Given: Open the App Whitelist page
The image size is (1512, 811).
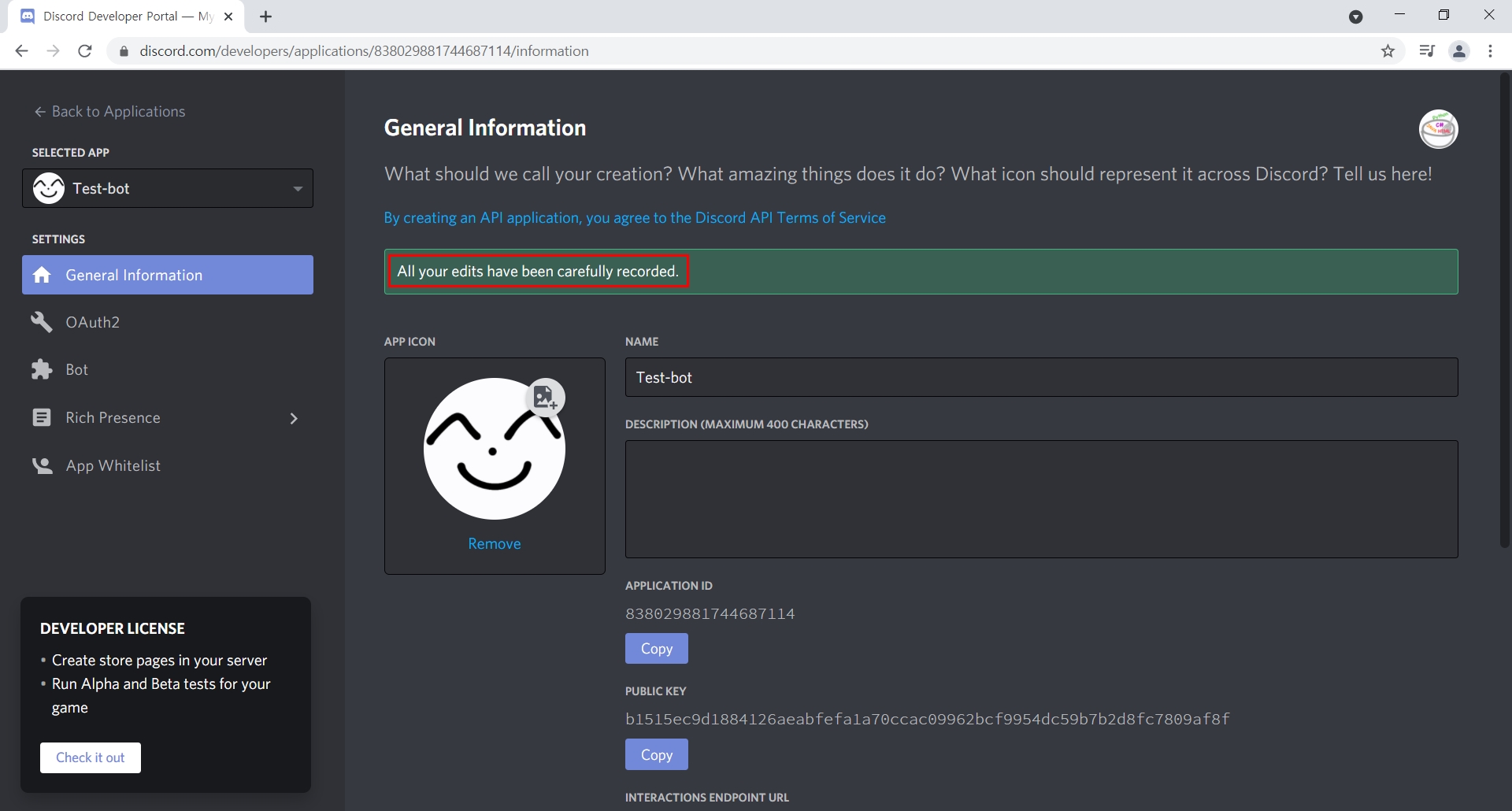Looking at the screenshot, I should [168, 465].
